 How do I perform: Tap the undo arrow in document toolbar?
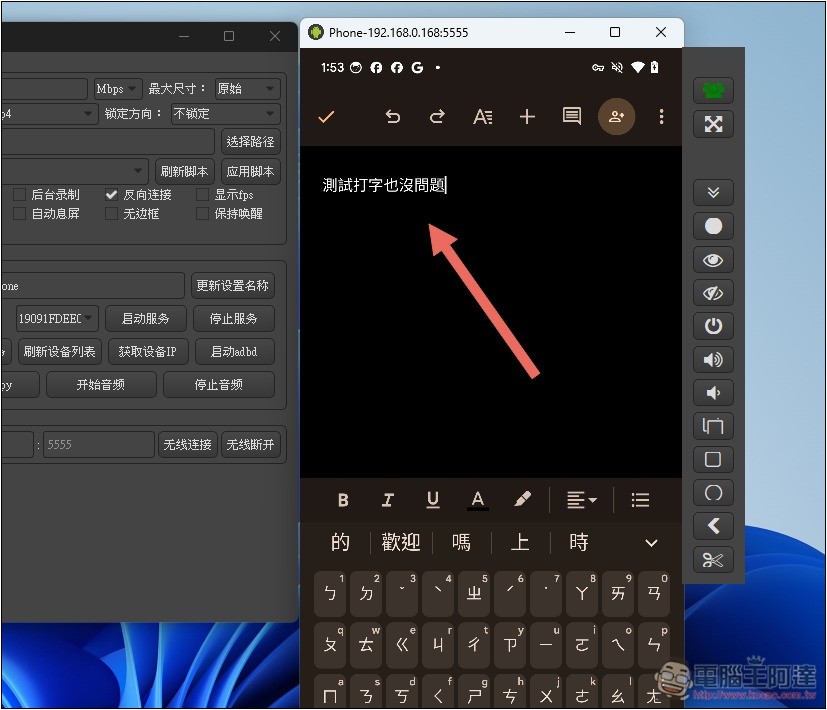[x=392, y=117]
